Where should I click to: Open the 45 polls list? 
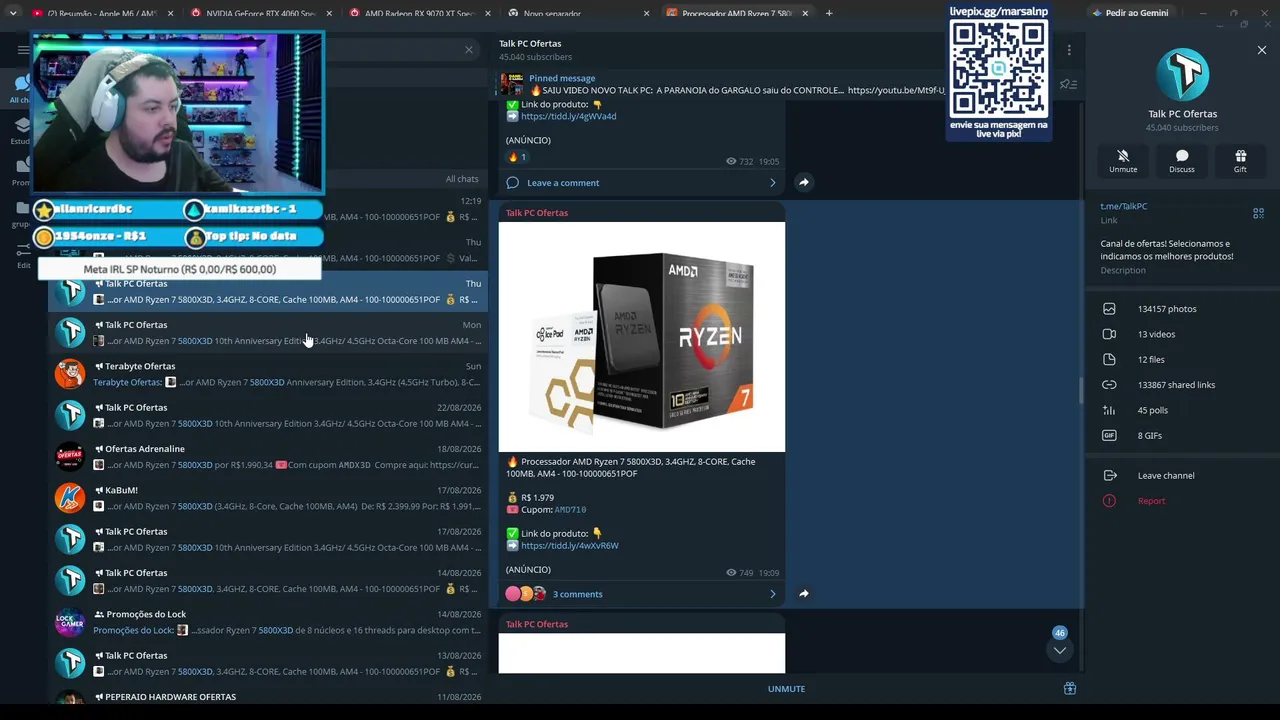coord(1181,410)
